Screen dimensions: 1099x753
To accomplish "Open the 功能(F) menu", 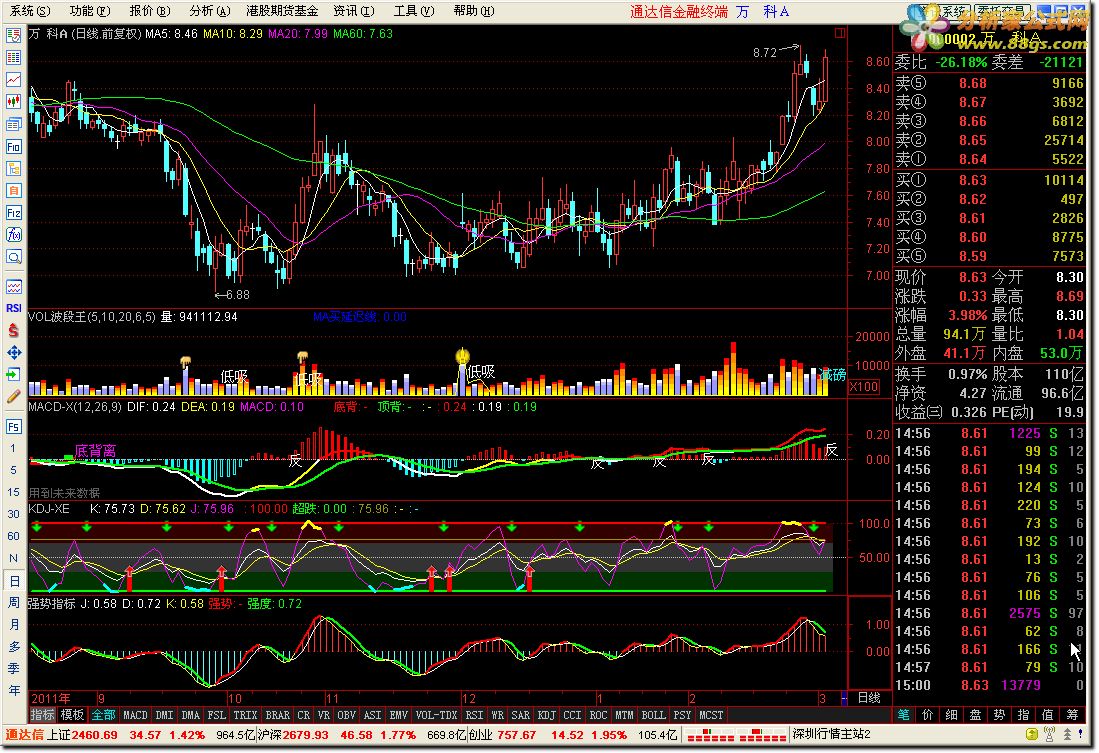I will click(x=90, y=11).
